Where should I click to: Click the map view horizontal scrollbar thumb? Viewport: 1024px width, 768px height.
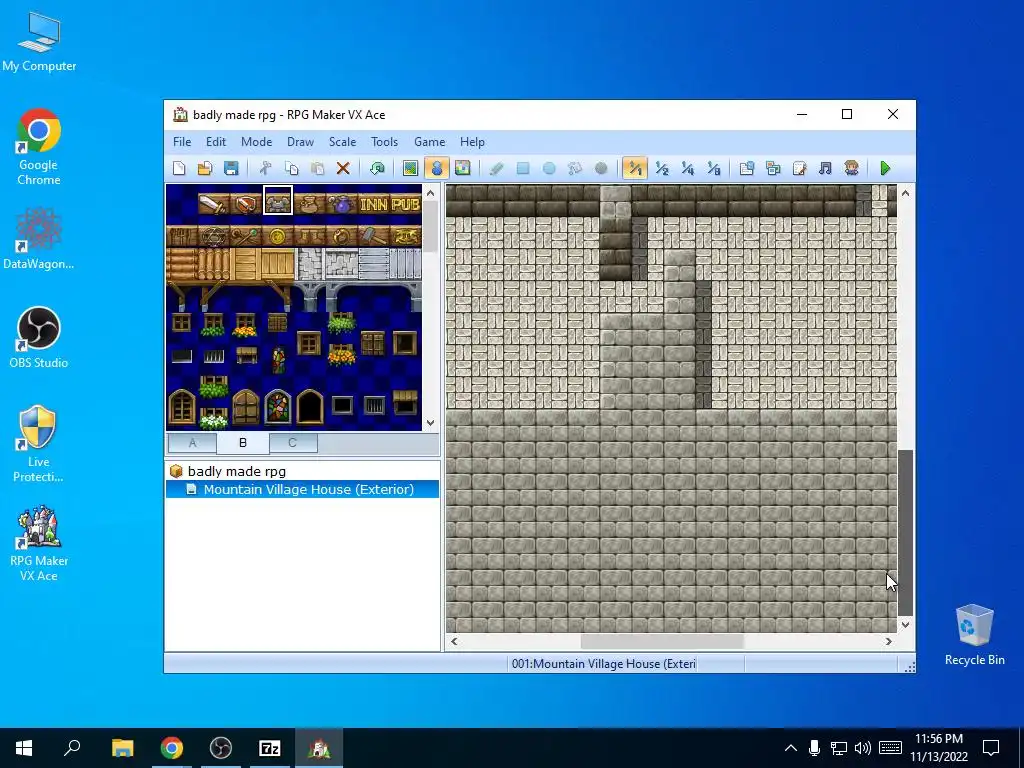(662, 641)
